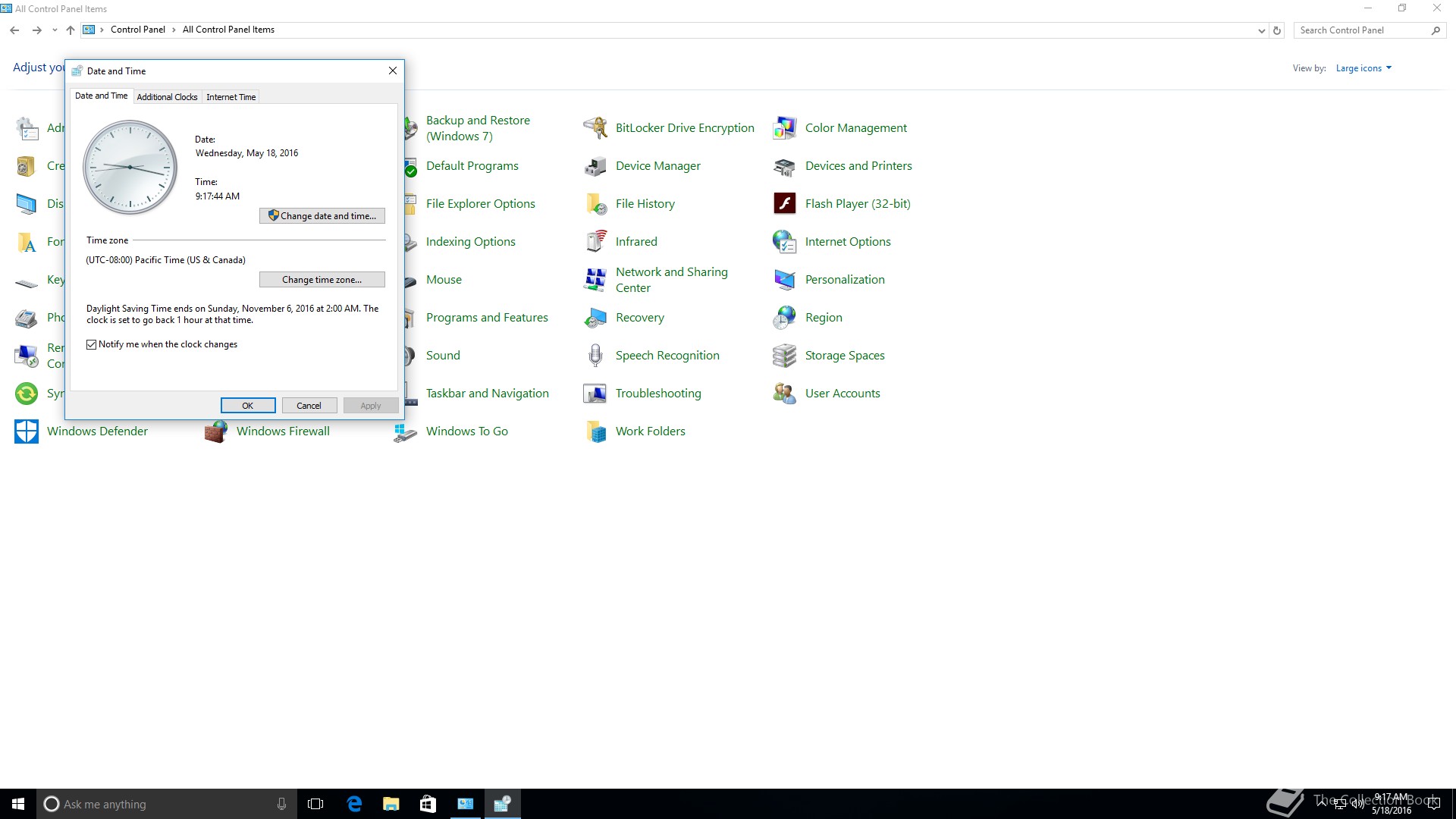Open the Color Management icon
The height and width of the screenshot is (819, 1456).
tap(785, 128)
